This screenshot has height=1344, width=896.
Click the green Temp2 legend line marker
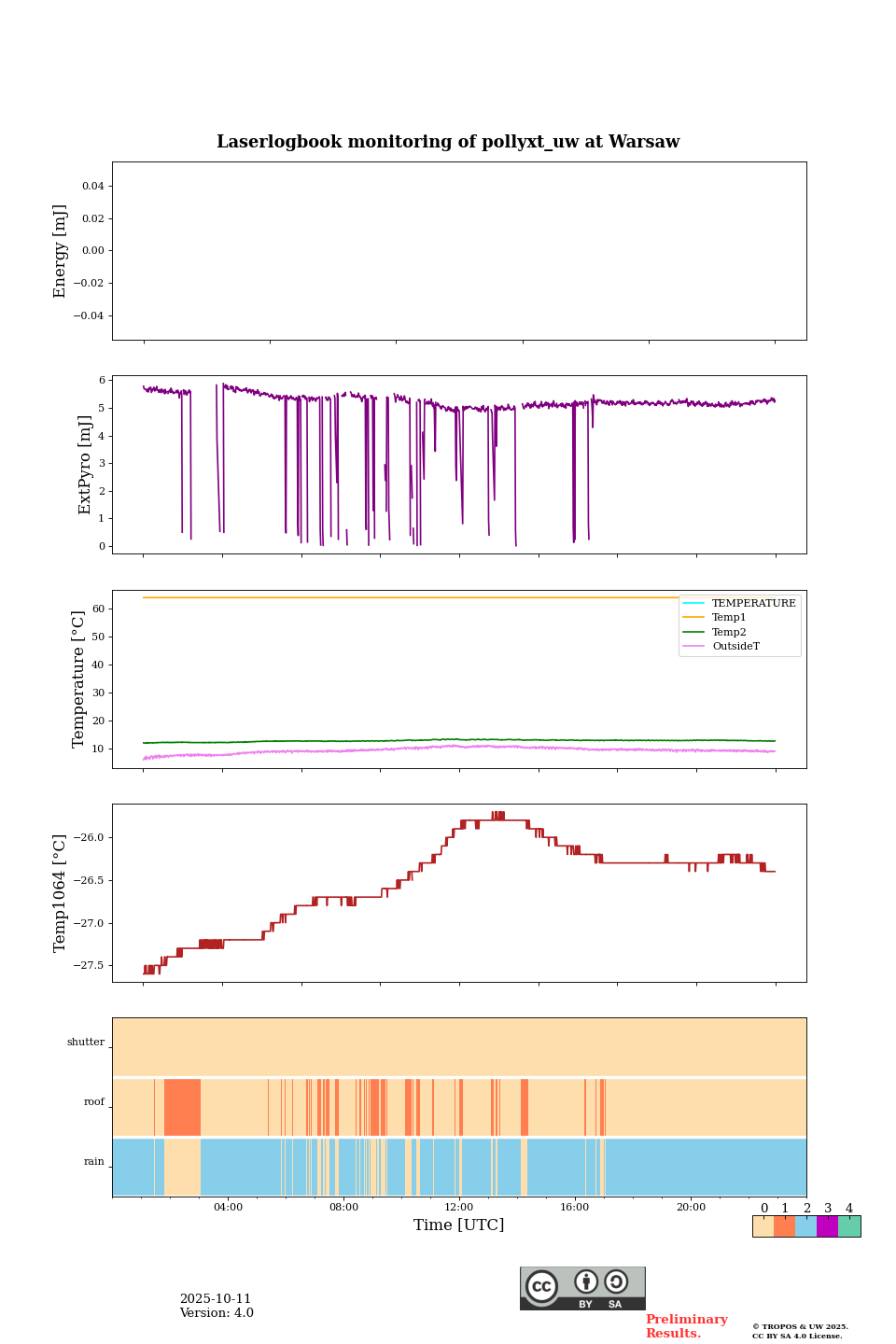click(693, 632)
